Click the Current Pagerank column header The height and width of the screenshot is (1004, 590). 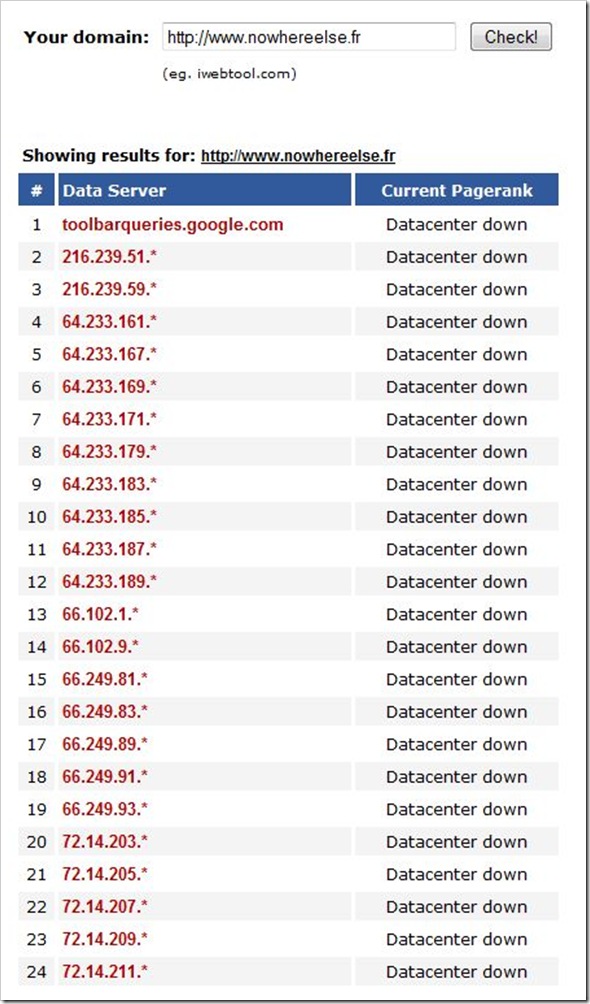coord(457,190)
